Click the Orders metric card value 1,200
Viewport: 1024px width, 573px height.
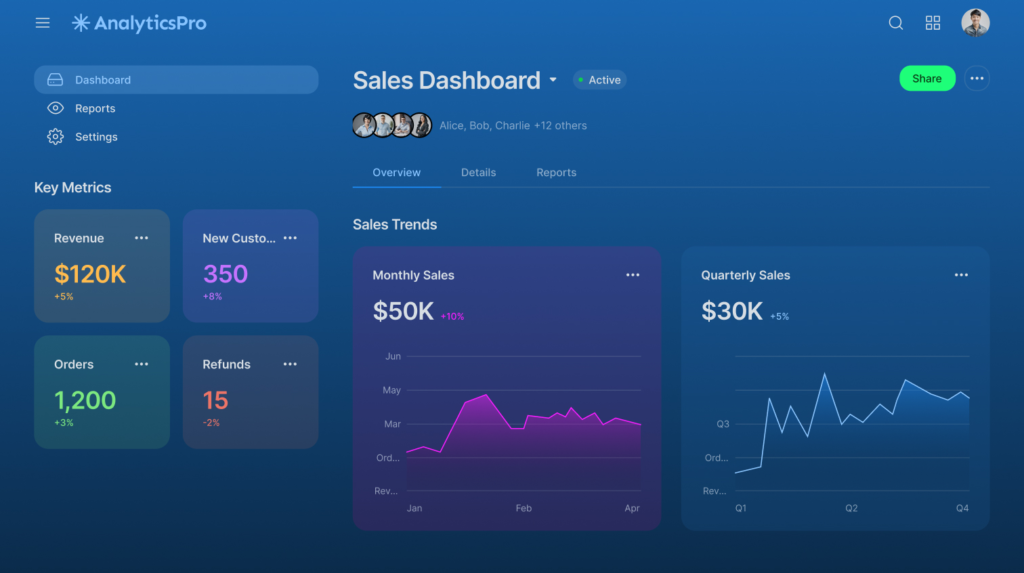85,401
